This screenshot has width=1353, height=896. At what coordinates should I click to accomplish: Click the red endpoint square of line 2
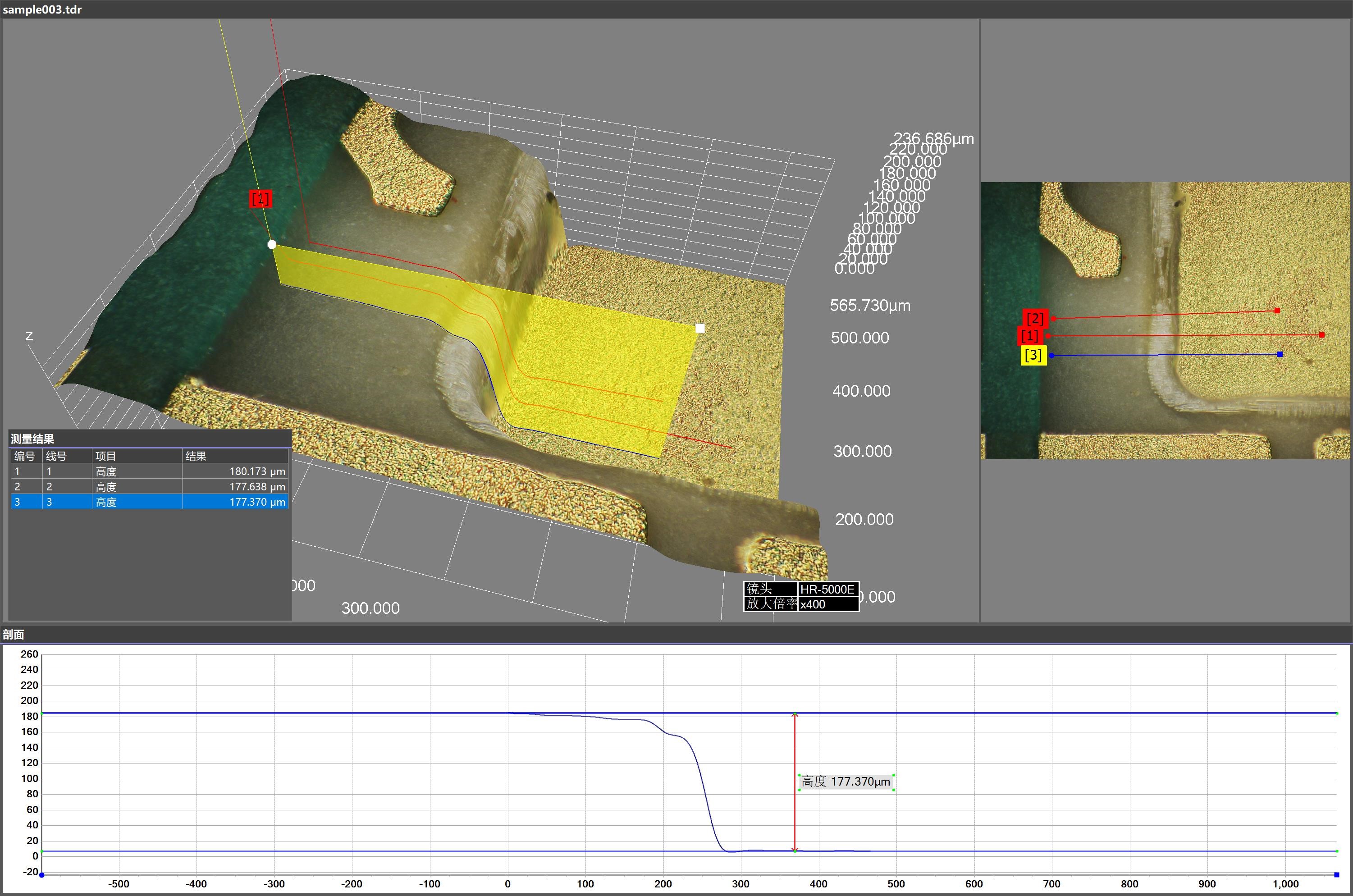(1277, 310)
